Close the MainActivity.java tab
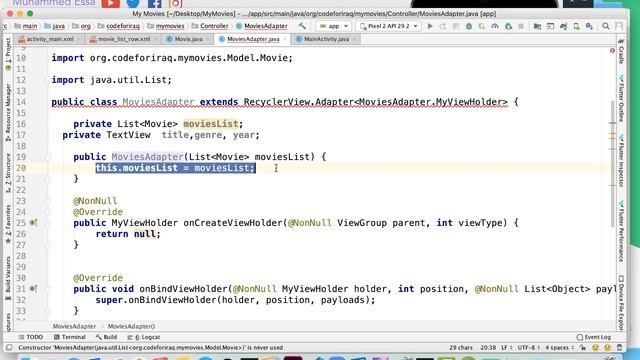The image size is (640, 360). click(354, 39)
